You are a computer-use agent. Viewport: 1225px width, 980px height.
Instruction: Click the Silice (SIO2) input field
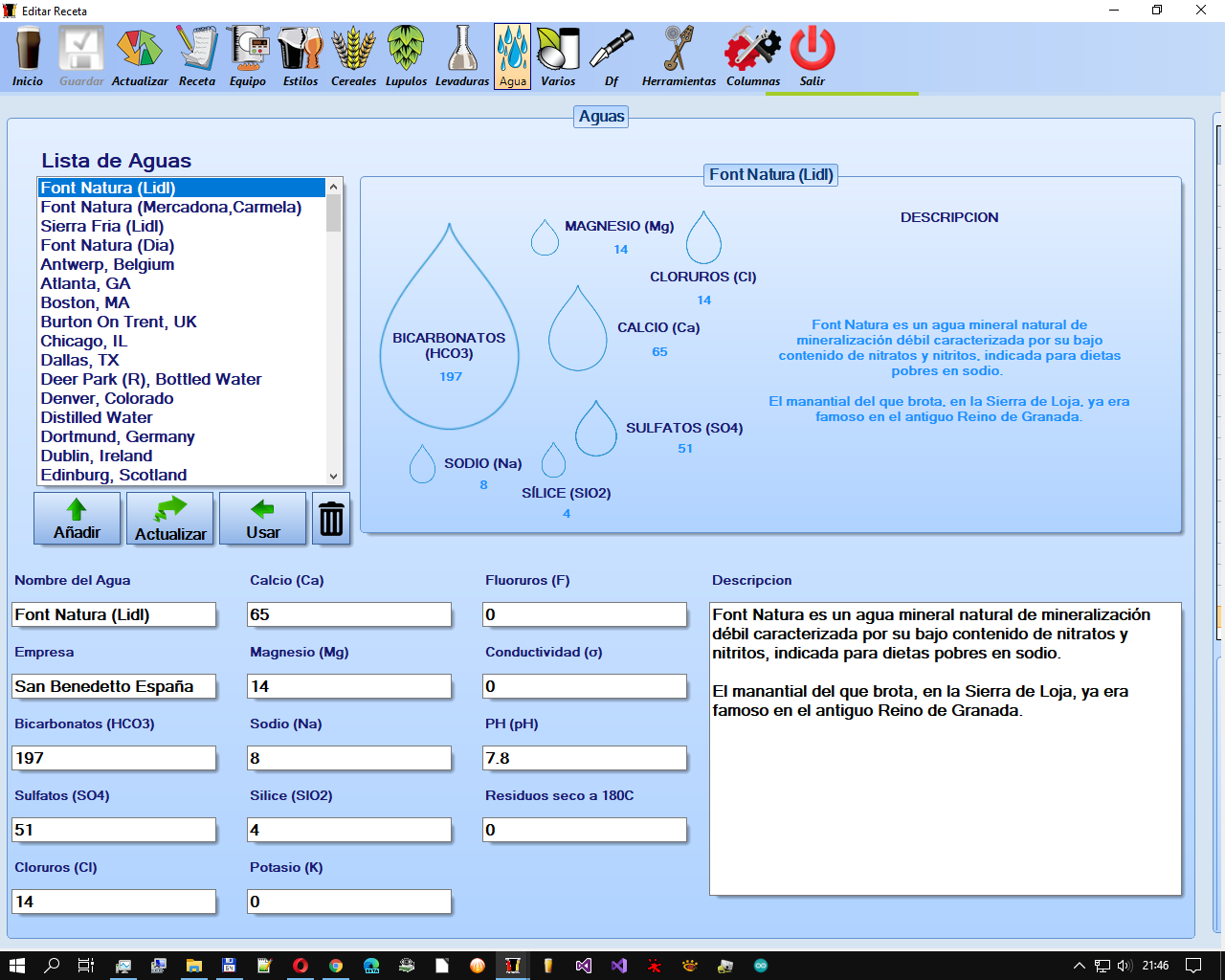[x=349, y=830]
